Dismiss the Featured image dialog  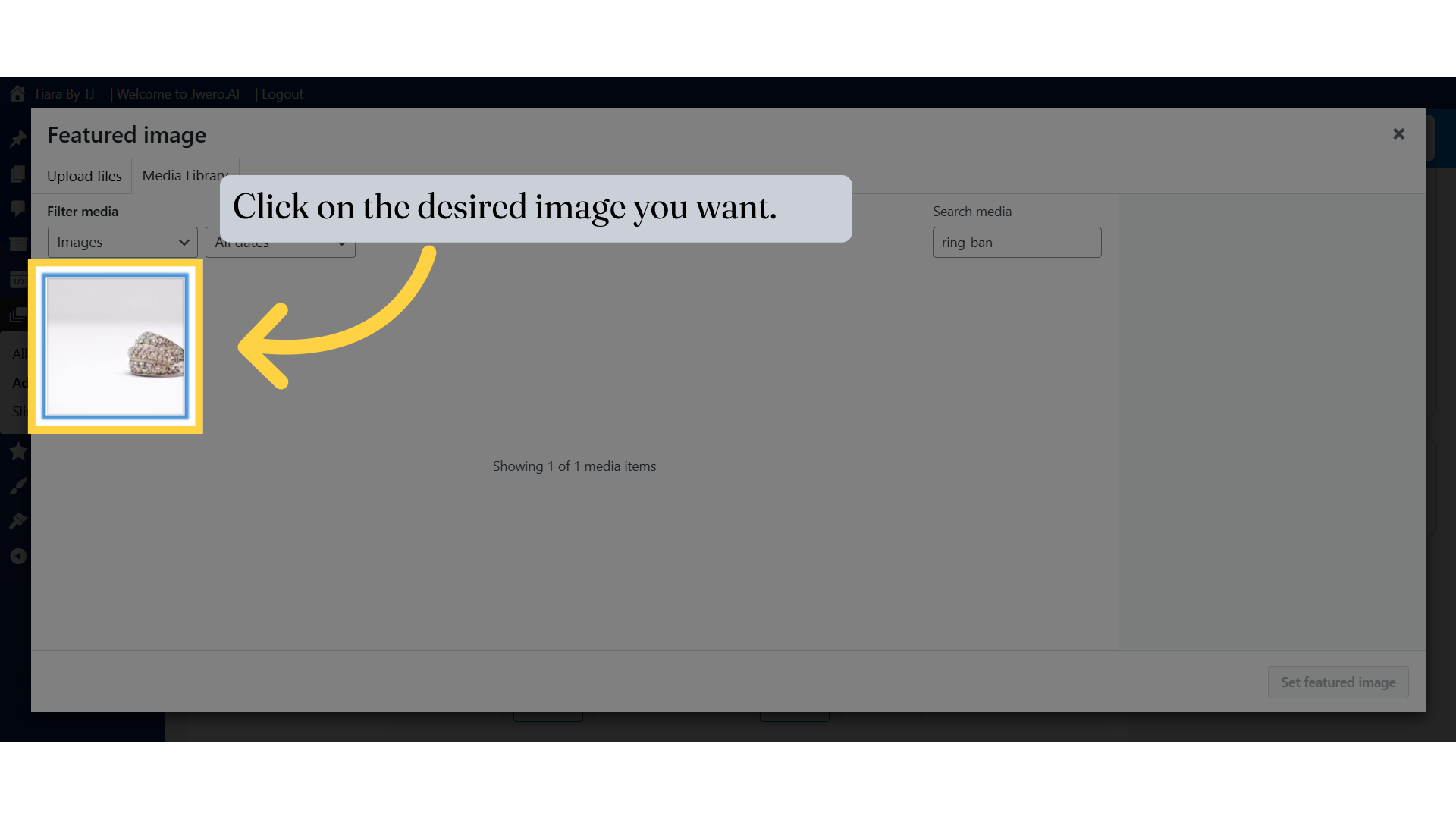[x=1398, y=133]
